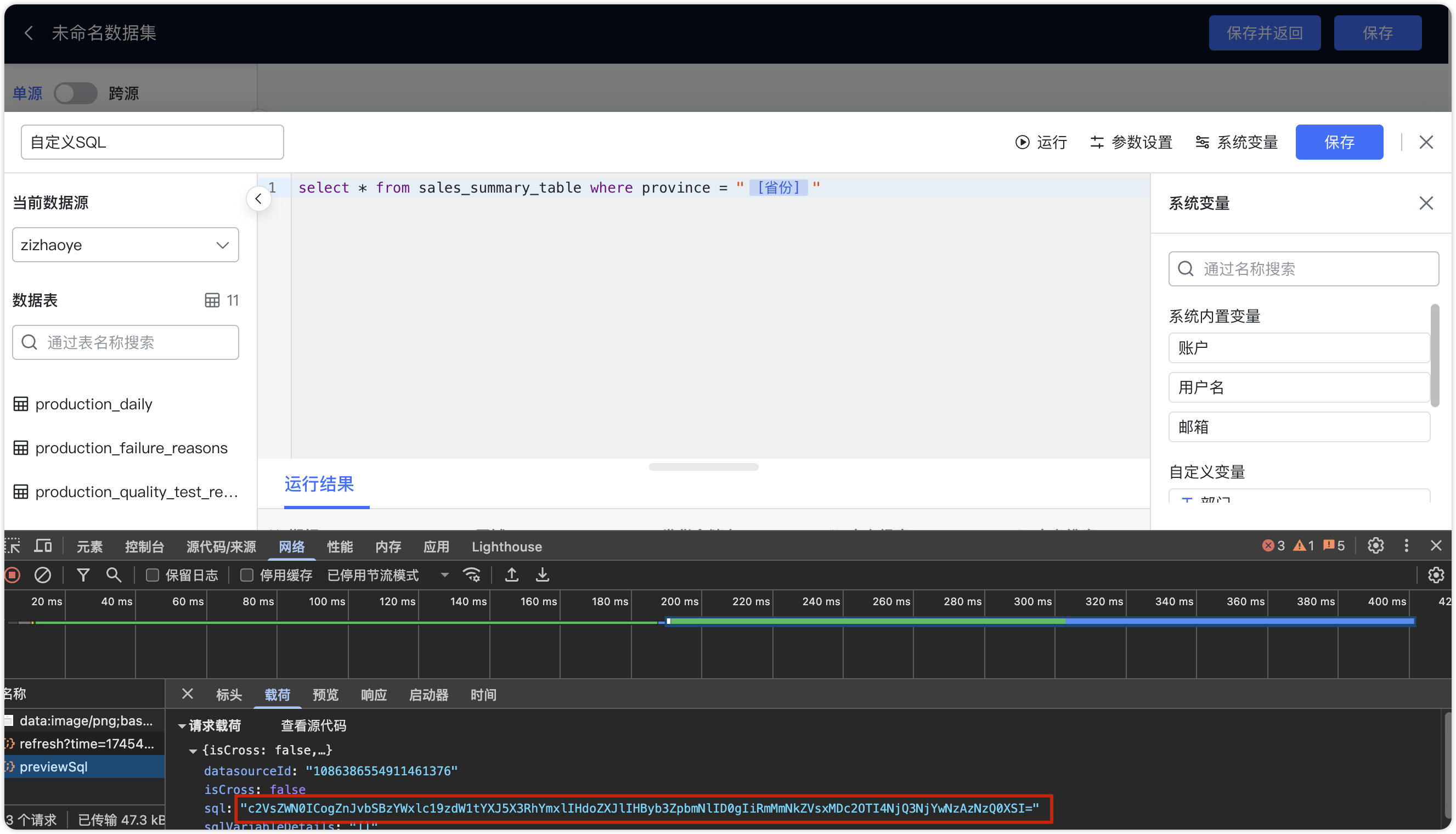The image size is (1456, 834).
Task: Switch to Run Results tab
Action: [319, 484]
